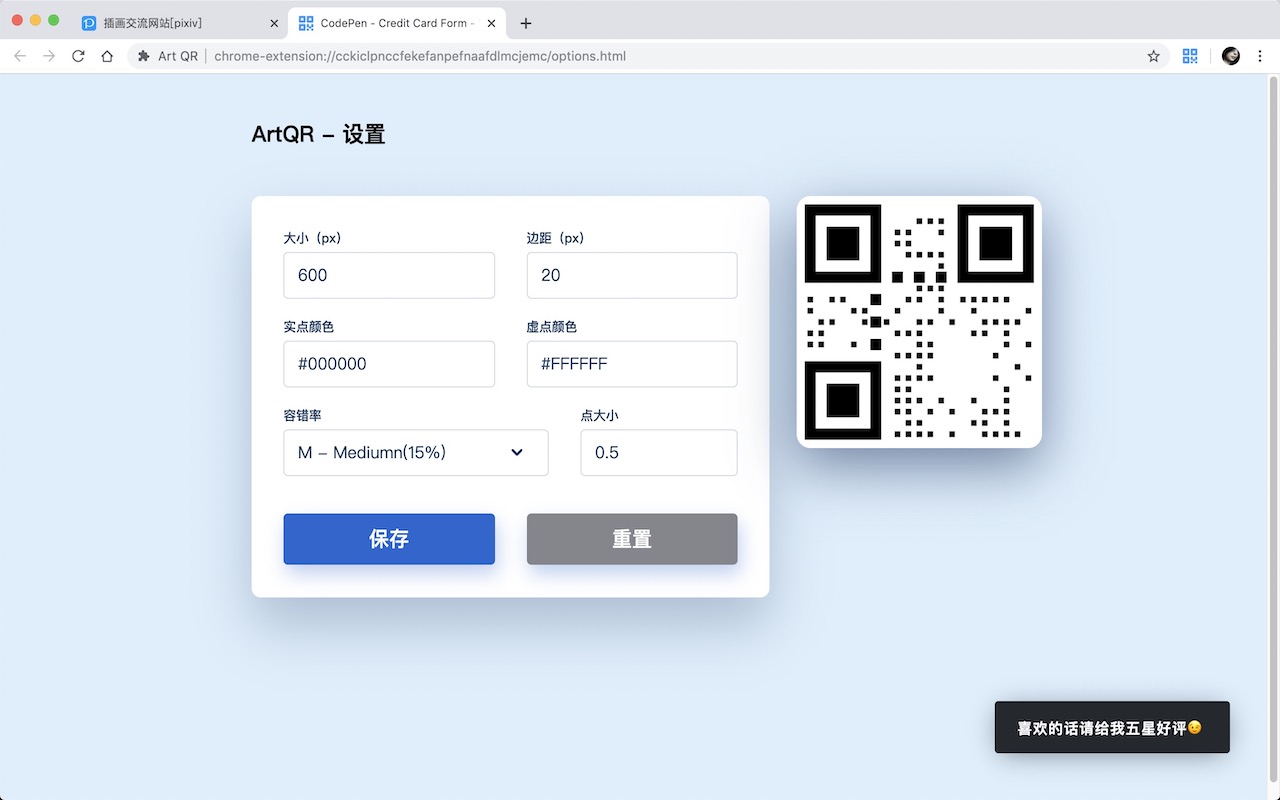Edit the 点大小 dot size field
The height and width of the screenshot is (800, 1280).
click(659, 453)
